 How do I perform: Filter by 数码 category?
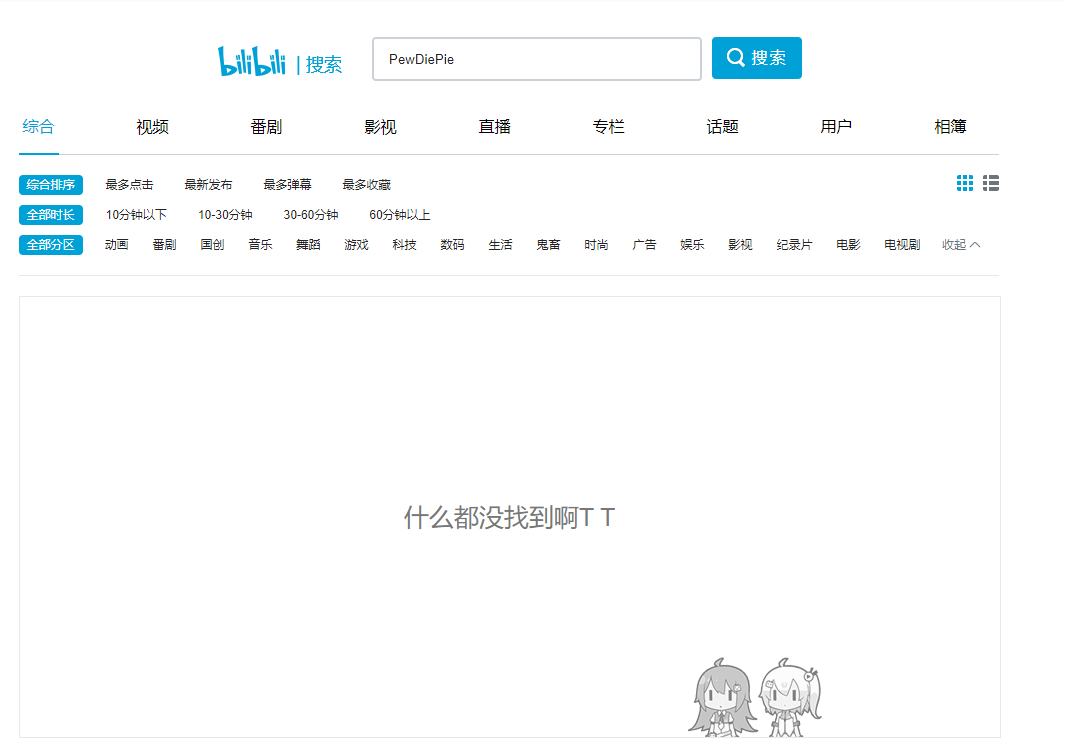(x=452, y=245)
